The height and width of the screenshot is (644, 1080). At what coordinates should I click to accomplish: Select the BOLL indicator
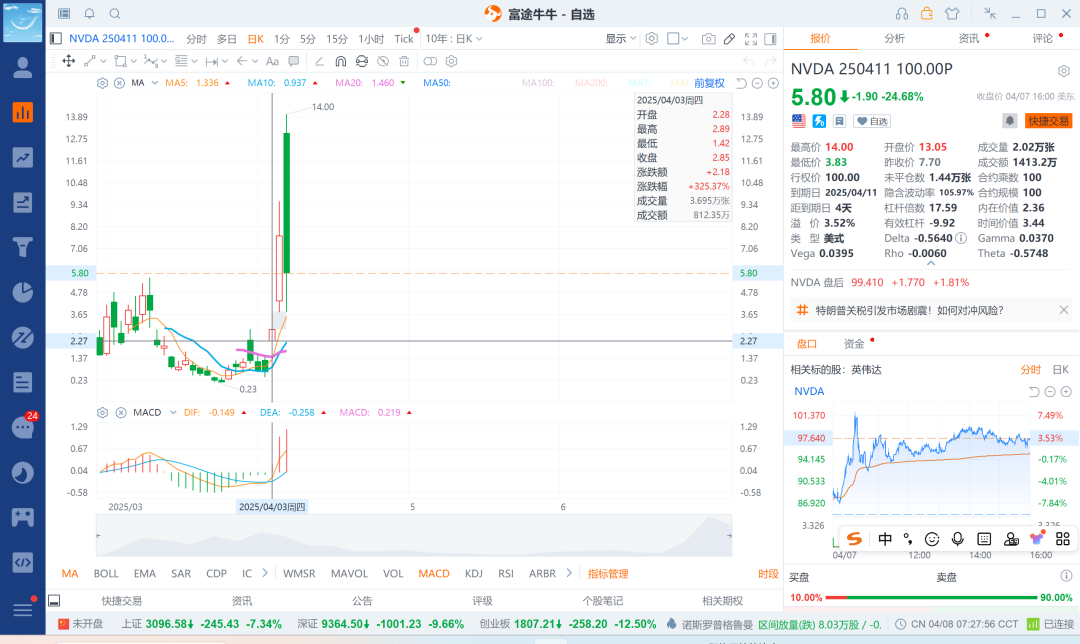(106, 573)
